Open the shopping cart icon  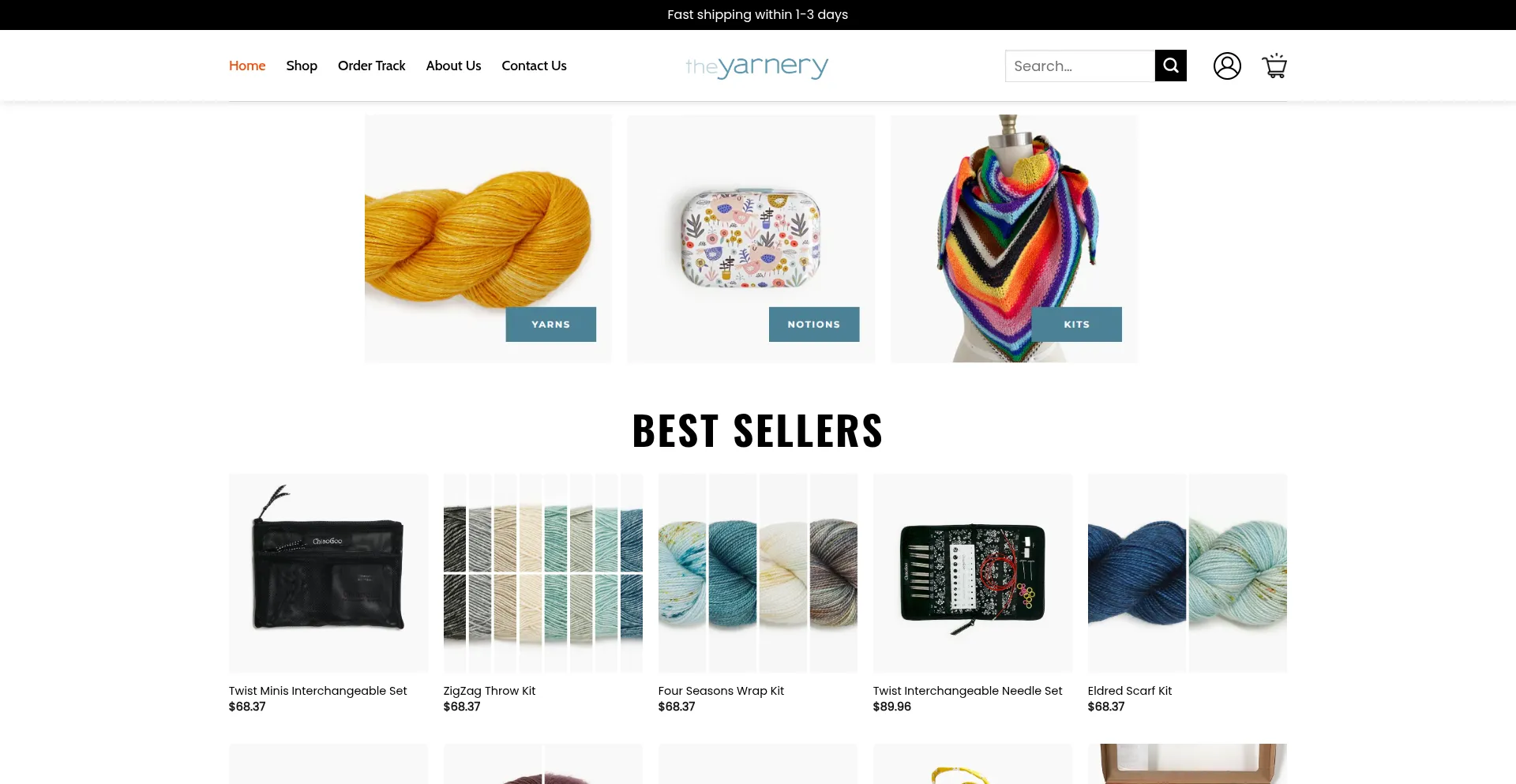coord(1274,66)
